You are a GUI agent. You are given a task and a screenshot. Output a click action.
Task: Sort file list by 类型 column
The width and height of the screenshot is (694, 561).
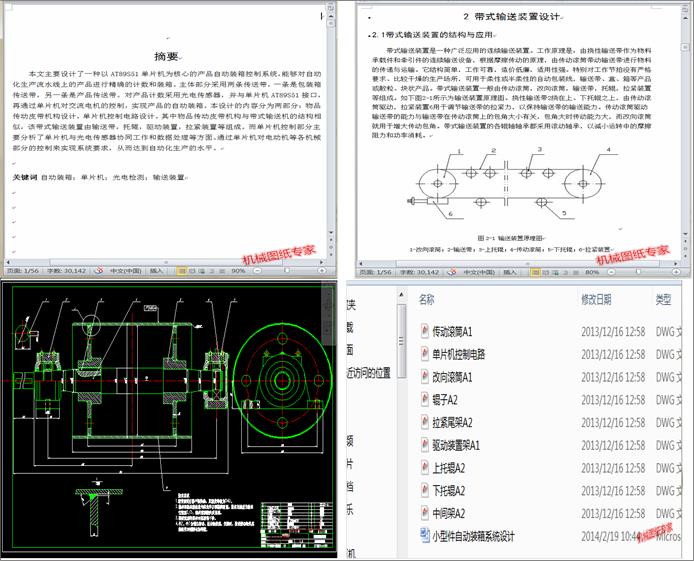click(x=663, y=300)
